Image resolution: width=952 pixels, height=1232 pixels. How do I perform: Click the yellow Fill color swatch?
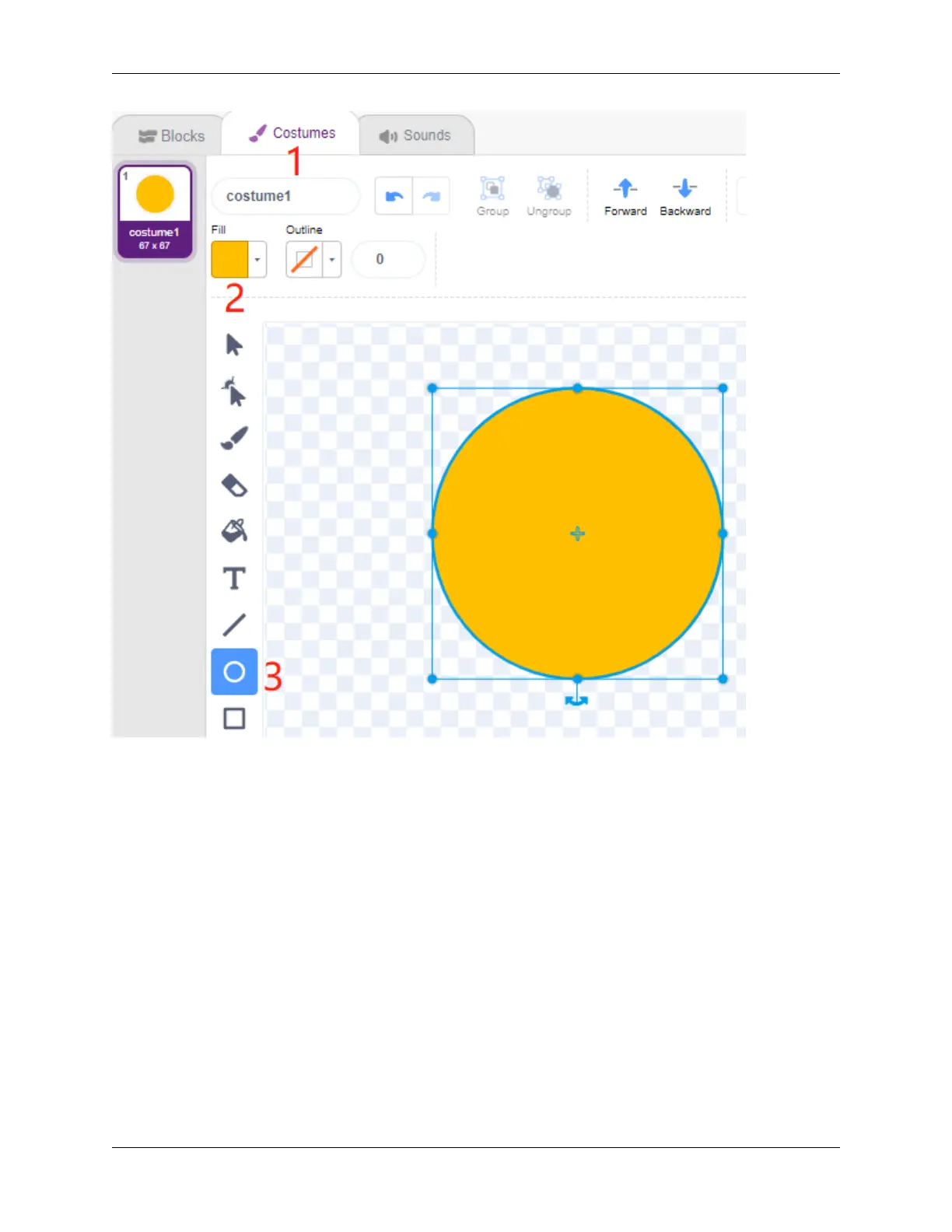229,260
